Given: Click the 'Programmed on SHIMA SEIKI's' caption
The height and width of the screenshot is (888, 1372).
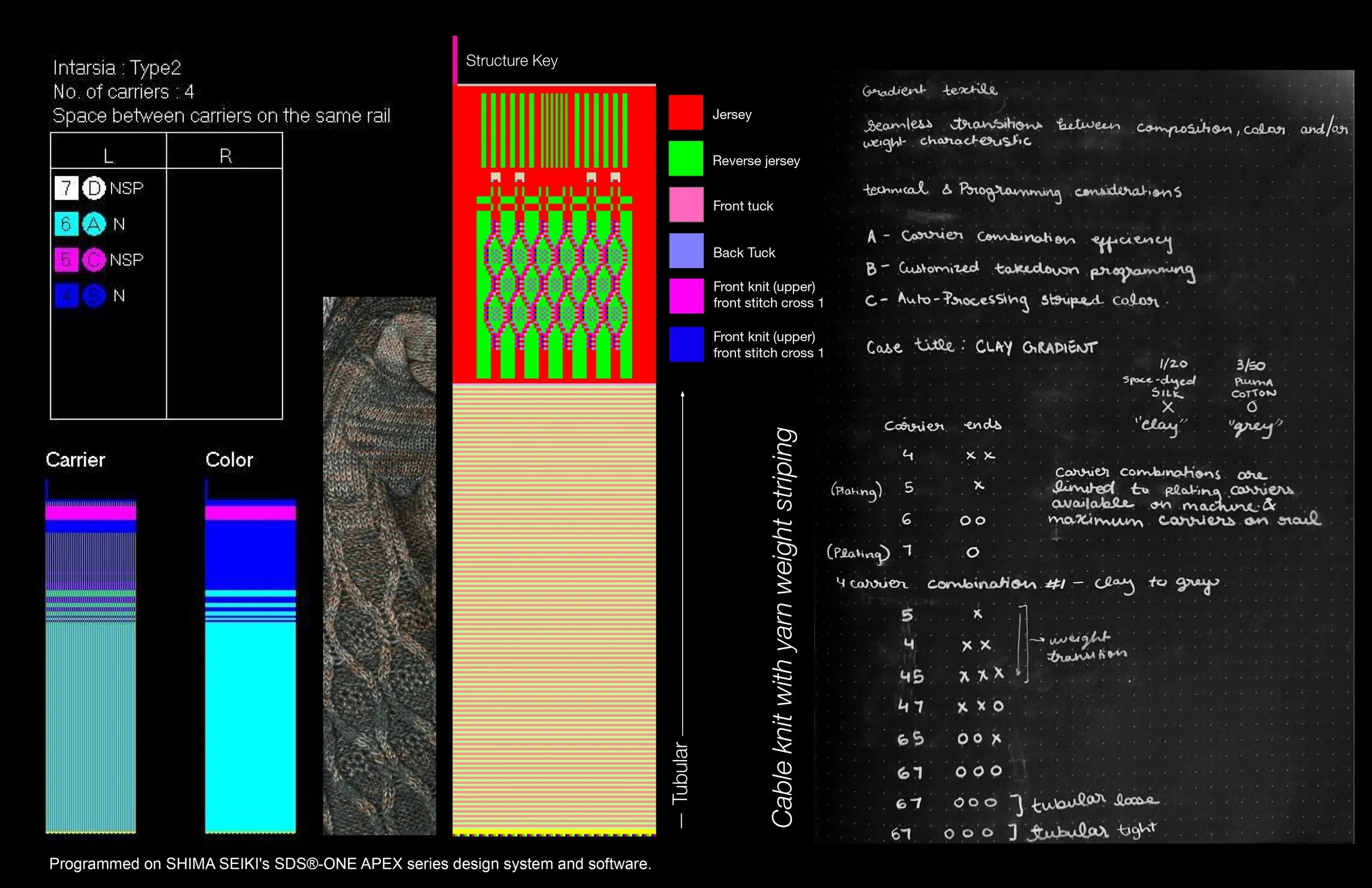Looking at the screenshot, I should (350, 864).
